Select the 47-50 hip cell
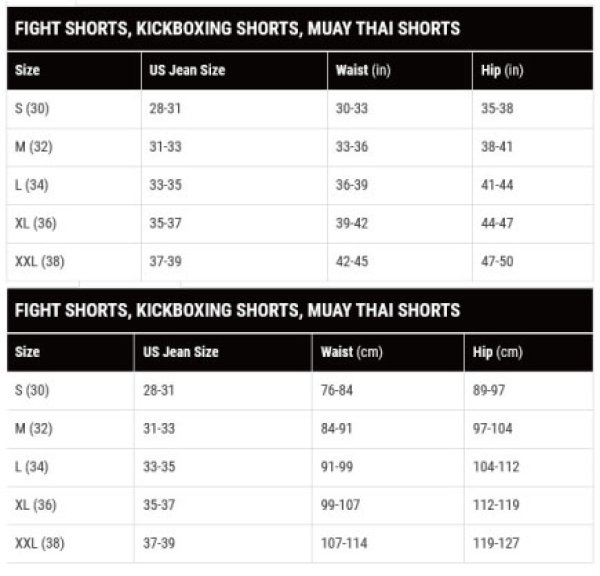This screenshot has width=600, height=576. tap(497, 262)
